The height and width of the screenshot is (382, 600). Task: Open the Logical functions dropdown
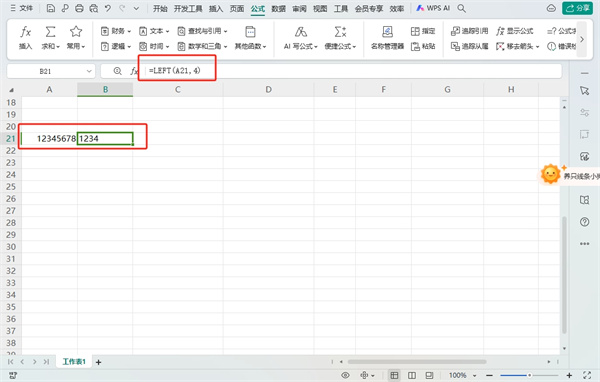pyautogui.click(x=116, y=46)
